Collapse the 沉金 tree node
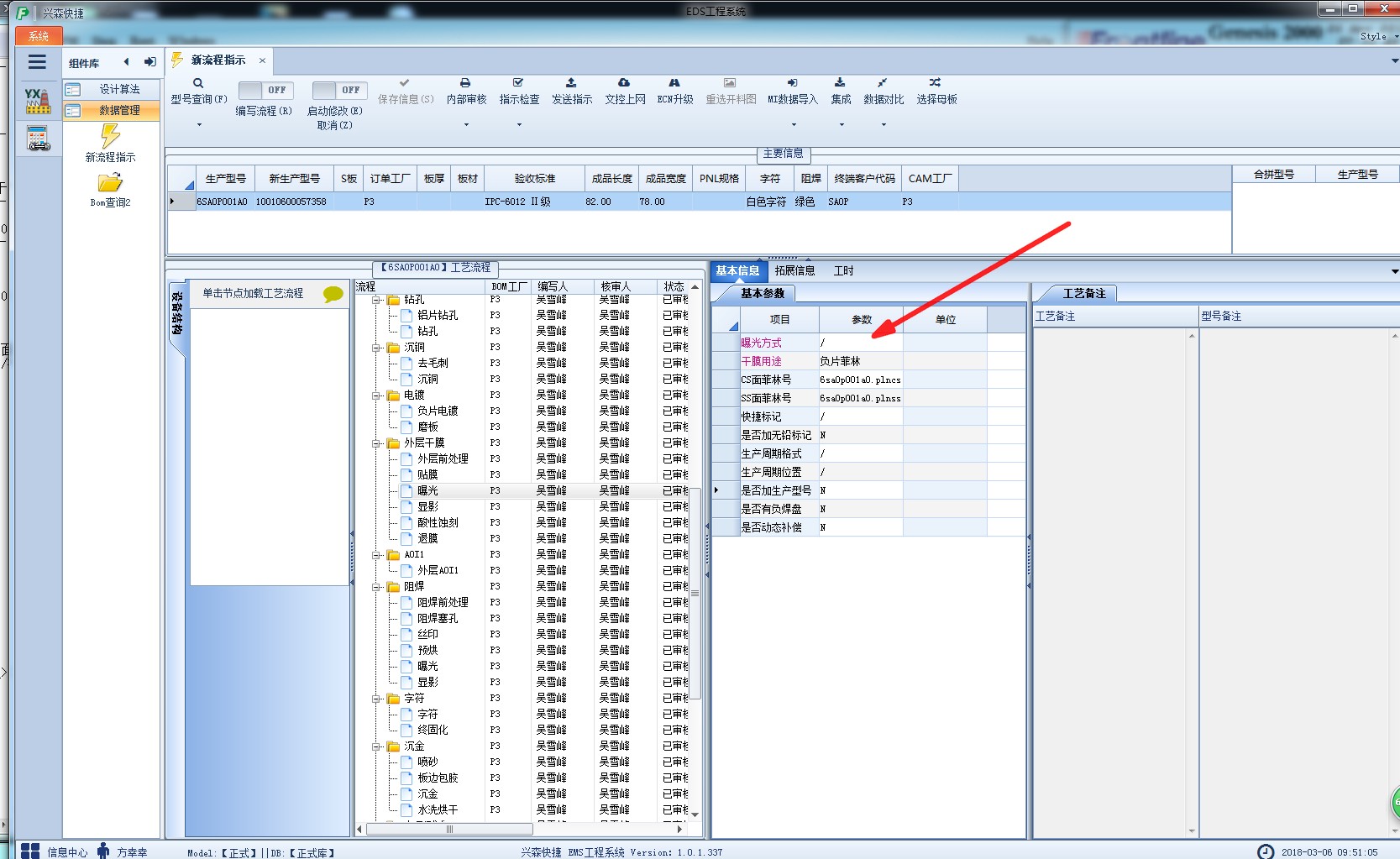Screen dimensions: 1400x859 (x=377, y=746)
